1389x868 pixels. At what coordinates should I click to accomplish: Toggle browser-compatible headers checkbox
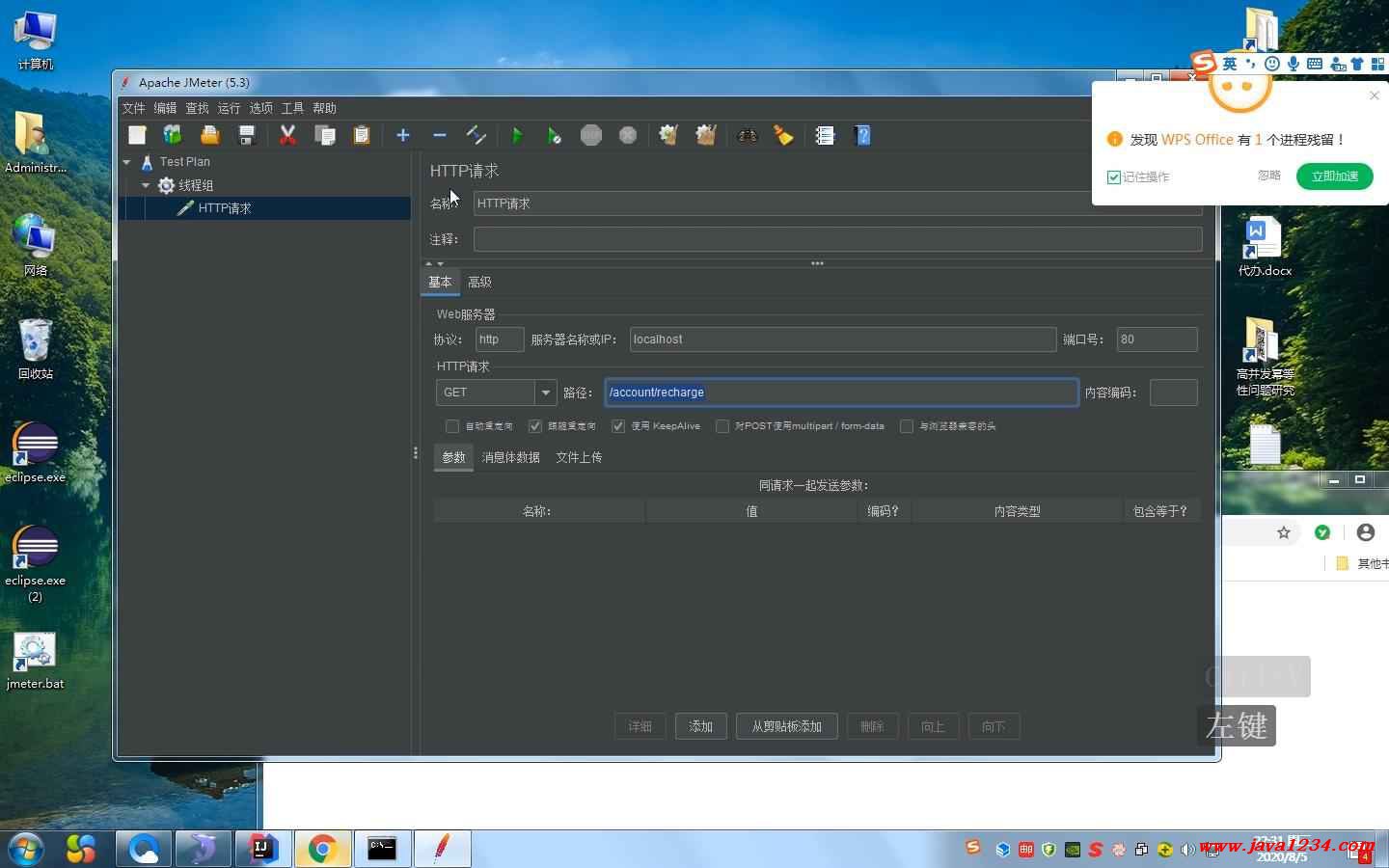[907, 426]
